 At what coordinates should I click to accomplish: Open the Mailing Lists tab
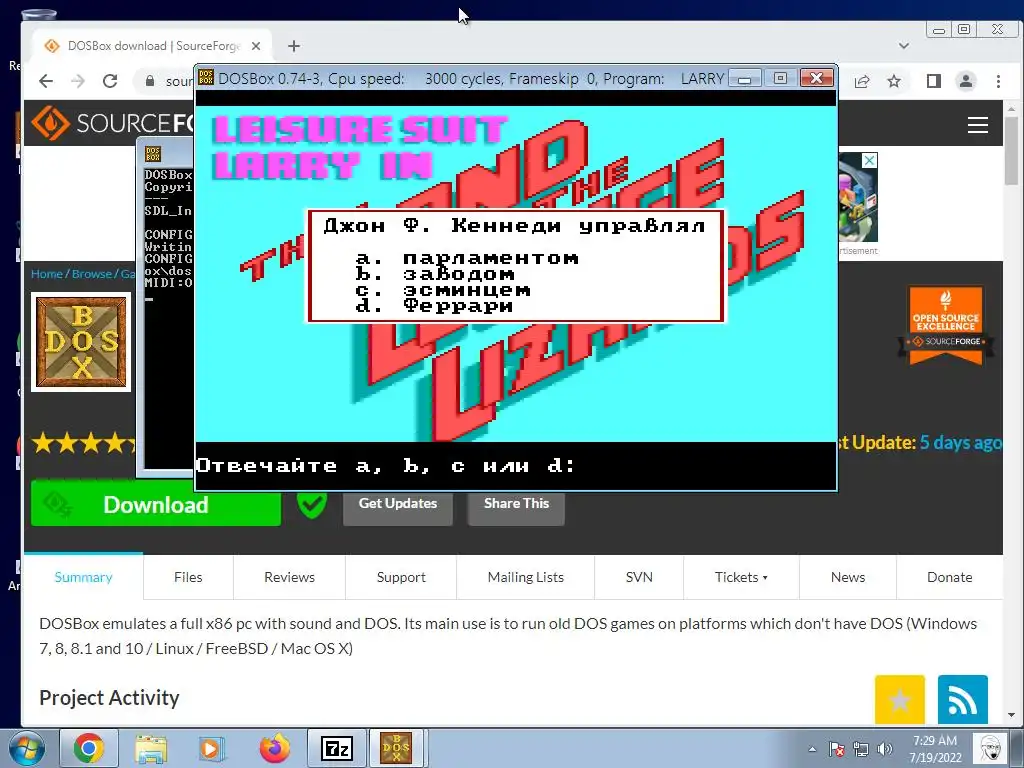coord(526,577)
